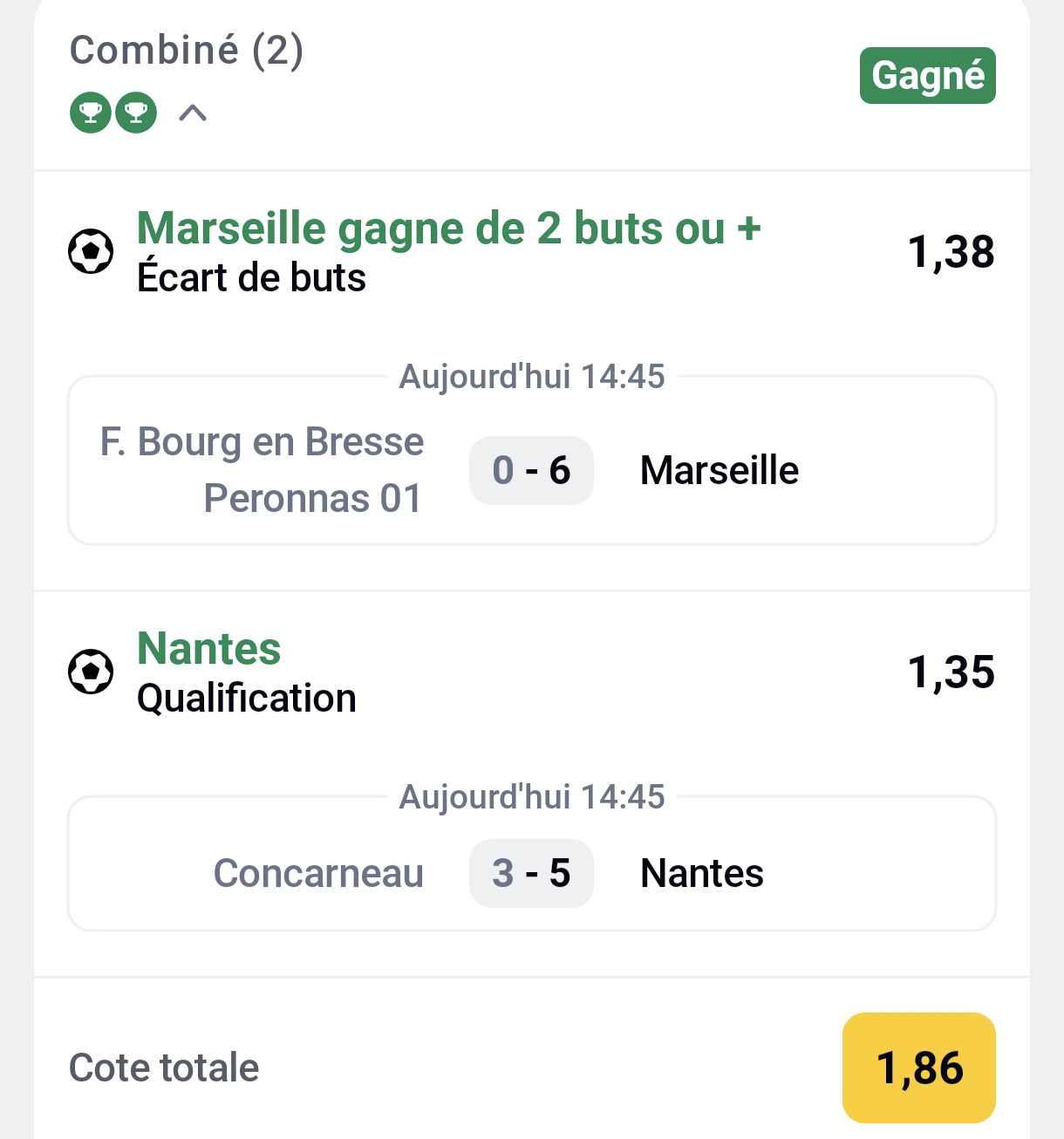Open the 3 - 5 score box
This screenshot has width=1064, height=1139.
tap(531, 874)
